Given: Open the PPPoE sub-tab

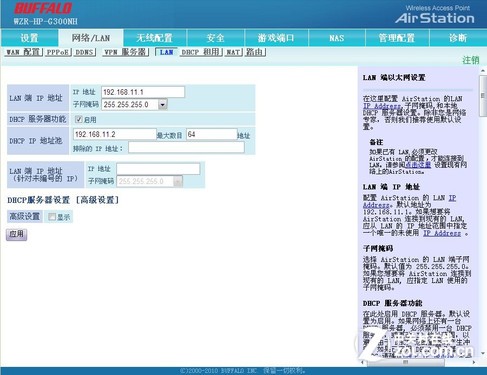Looking at the screenshot, I should click(58, 52).
